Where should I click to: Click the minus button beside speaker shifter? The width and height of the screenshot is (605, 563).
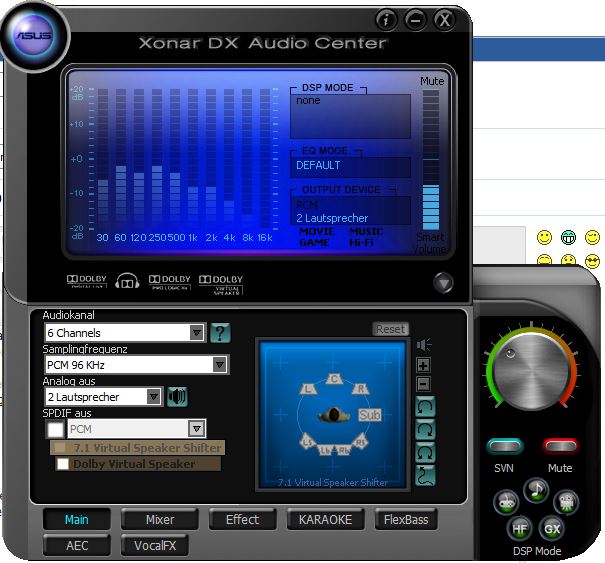pos(424,384)
